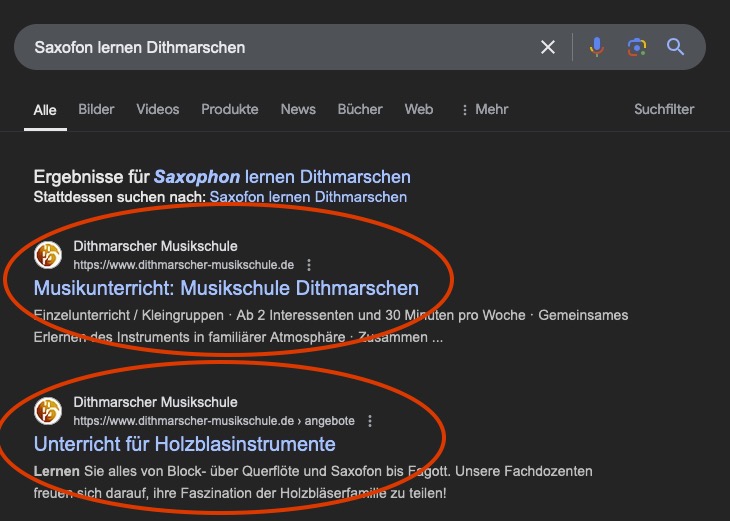Open Unterricht für Holzblasinstrumente result
The image size is (730, 521).
coord(184,444)
